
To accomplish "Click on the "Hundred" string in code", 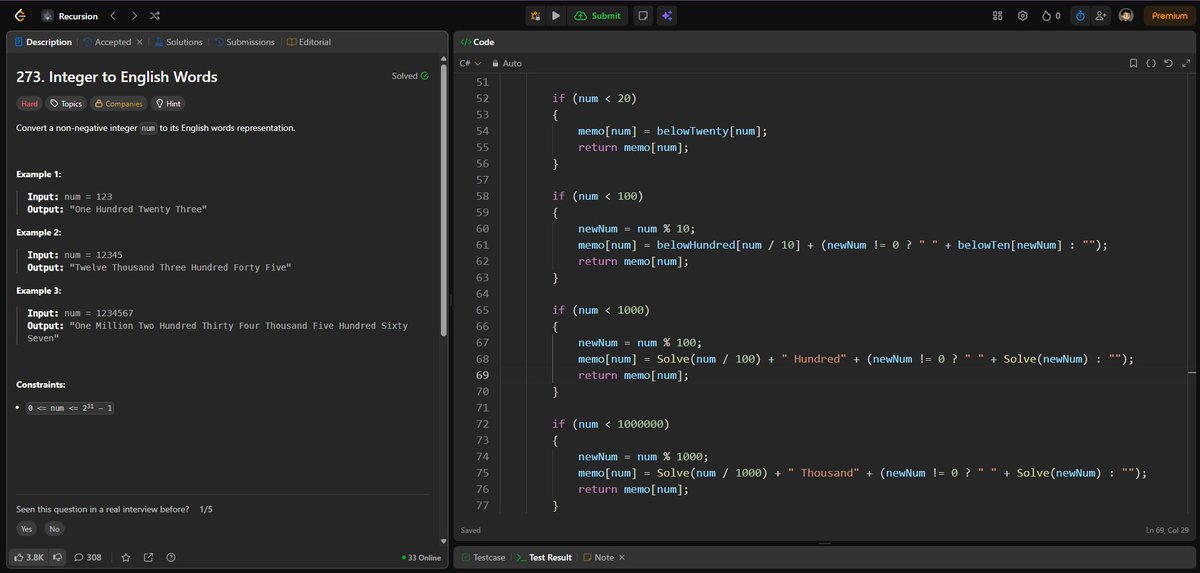I will [x=815, y=359].
